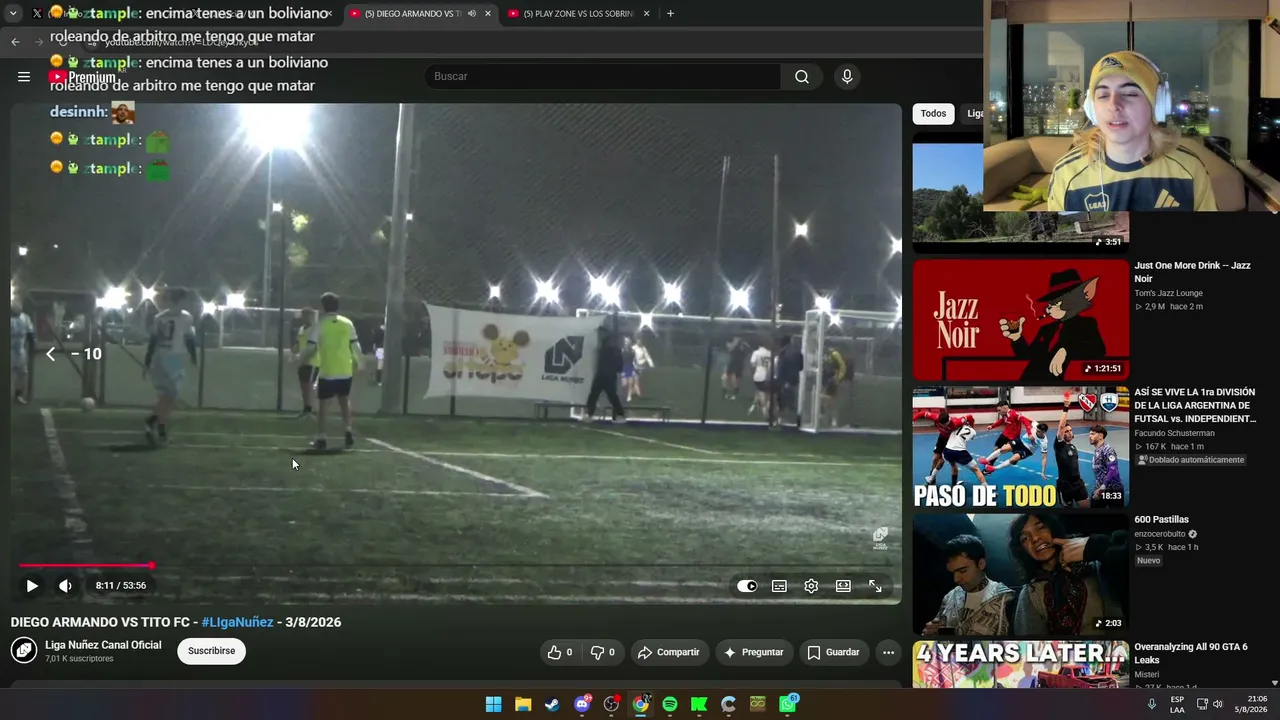The image size is (1280, 720).
Task: Open the Preguntar AI ask button
Action: pos(753,652)
